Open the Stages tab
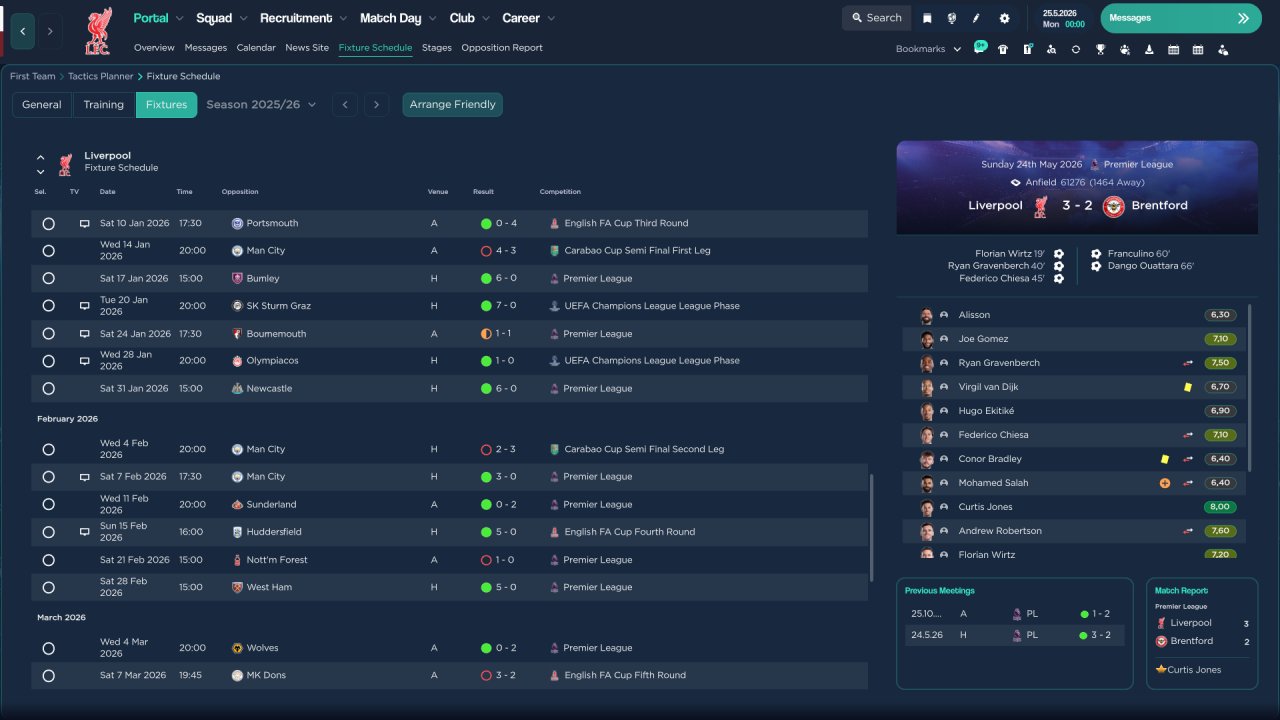Image resolution: width=1280 pixels, height=720 pixels. (437, 48)
